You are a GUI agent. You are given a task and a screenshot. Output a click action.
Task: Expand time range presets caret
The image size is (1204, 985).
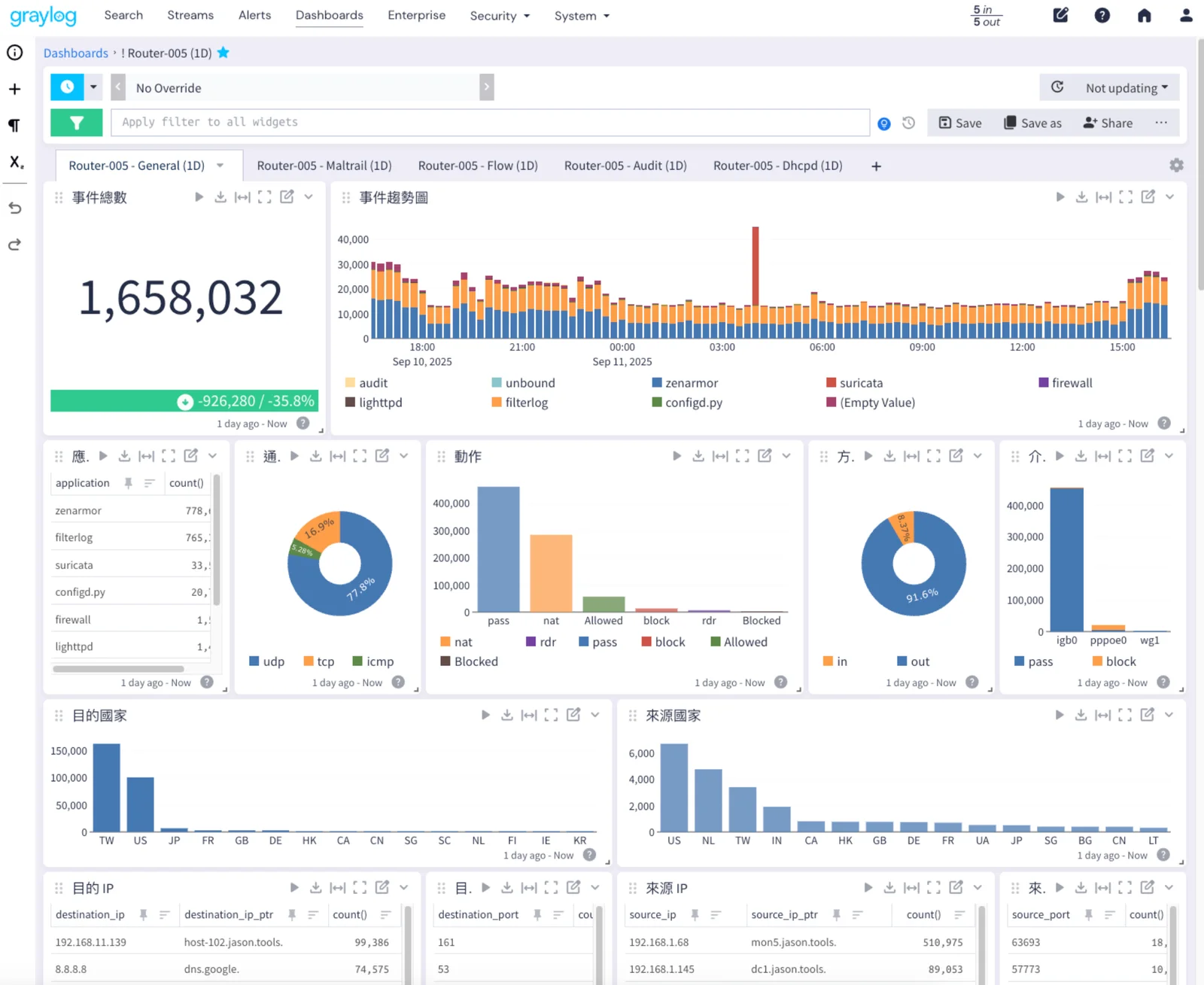pyautogui.click(x=93, y=87)
